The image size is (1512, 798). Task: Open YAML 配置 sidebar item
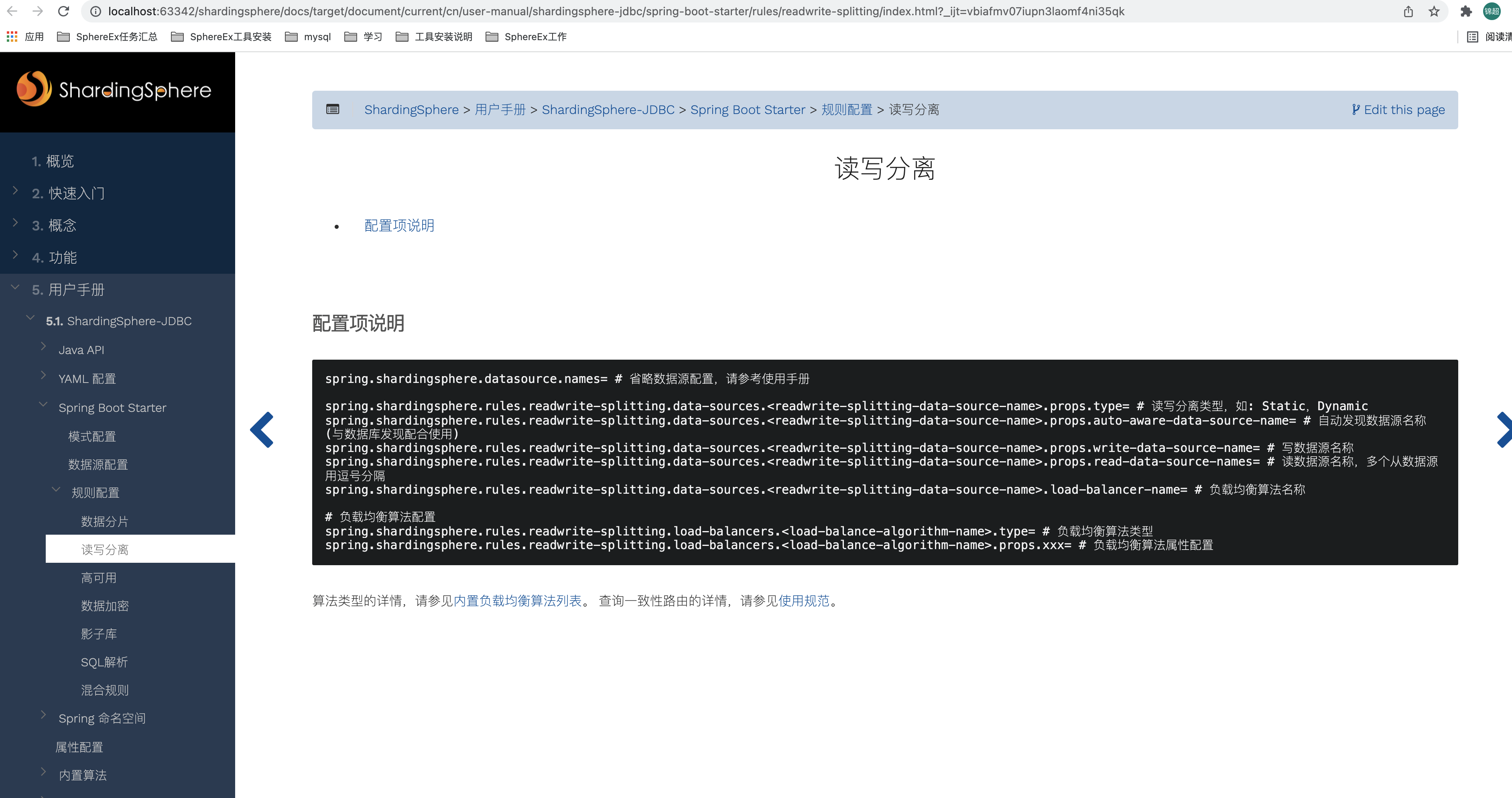(87, 379)
